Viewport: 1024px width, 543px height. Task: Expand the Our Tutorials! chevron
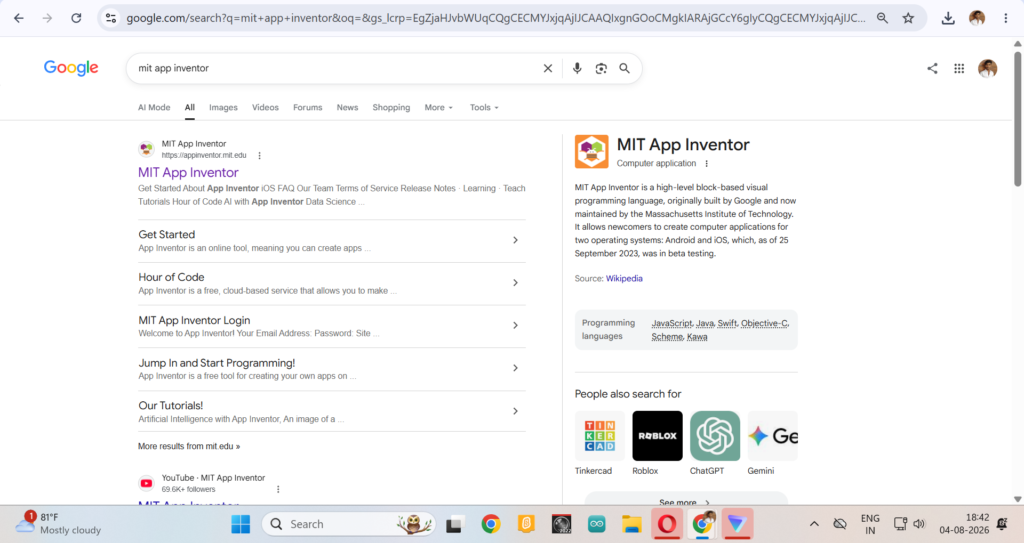tap(515, 411)
